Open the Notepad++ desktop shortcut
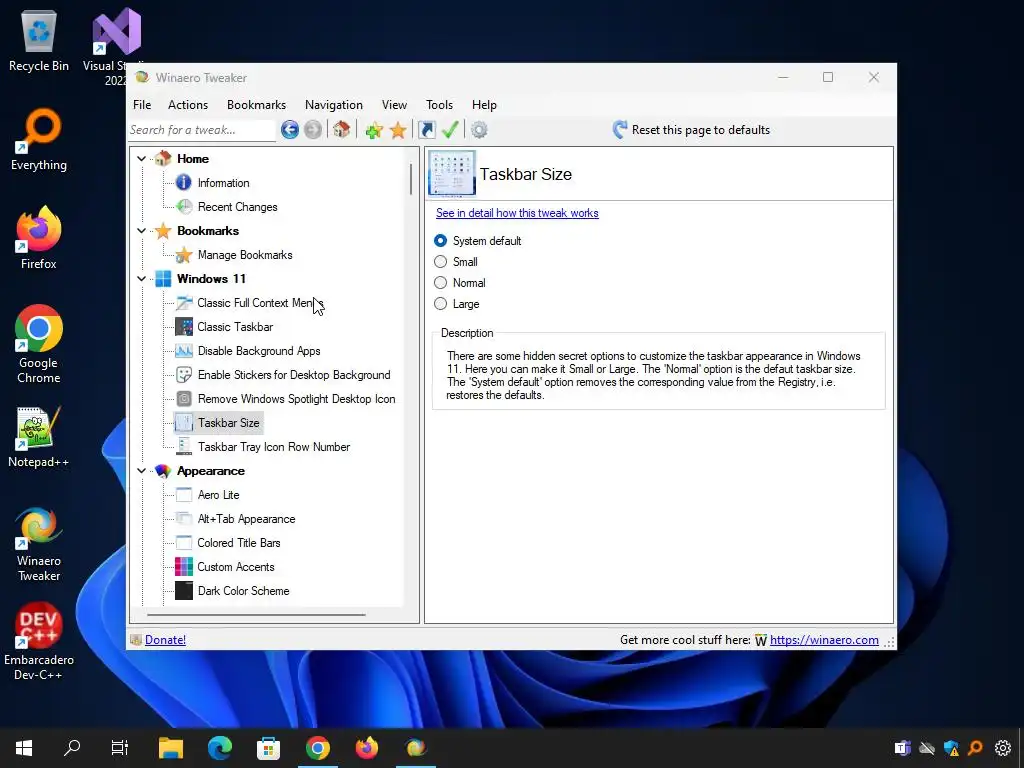This screenshot has height=768, width=1024. click(x=39, y=438)
